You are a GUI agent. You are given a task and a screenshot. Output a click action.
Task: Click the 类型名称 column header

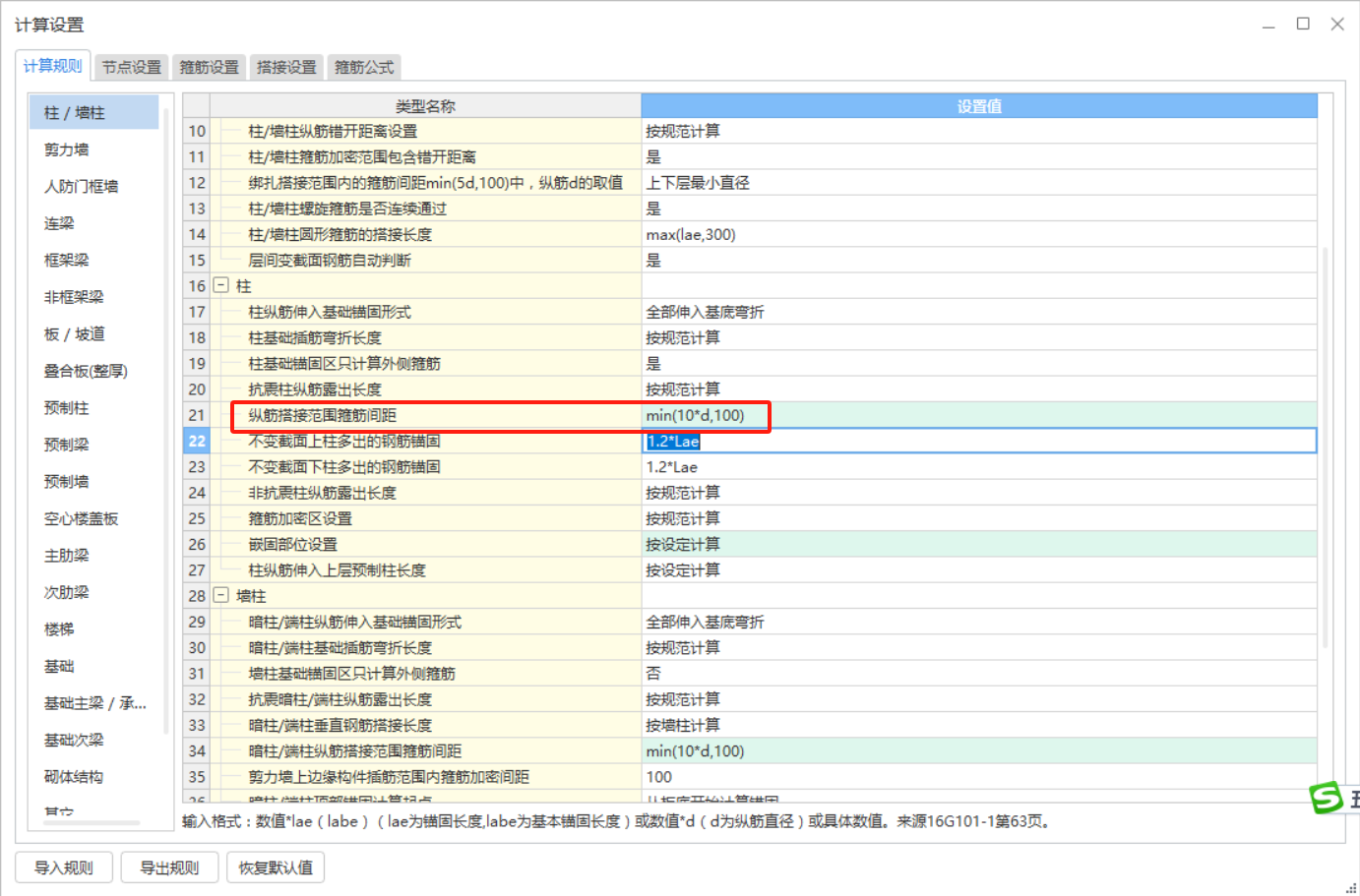425,105
